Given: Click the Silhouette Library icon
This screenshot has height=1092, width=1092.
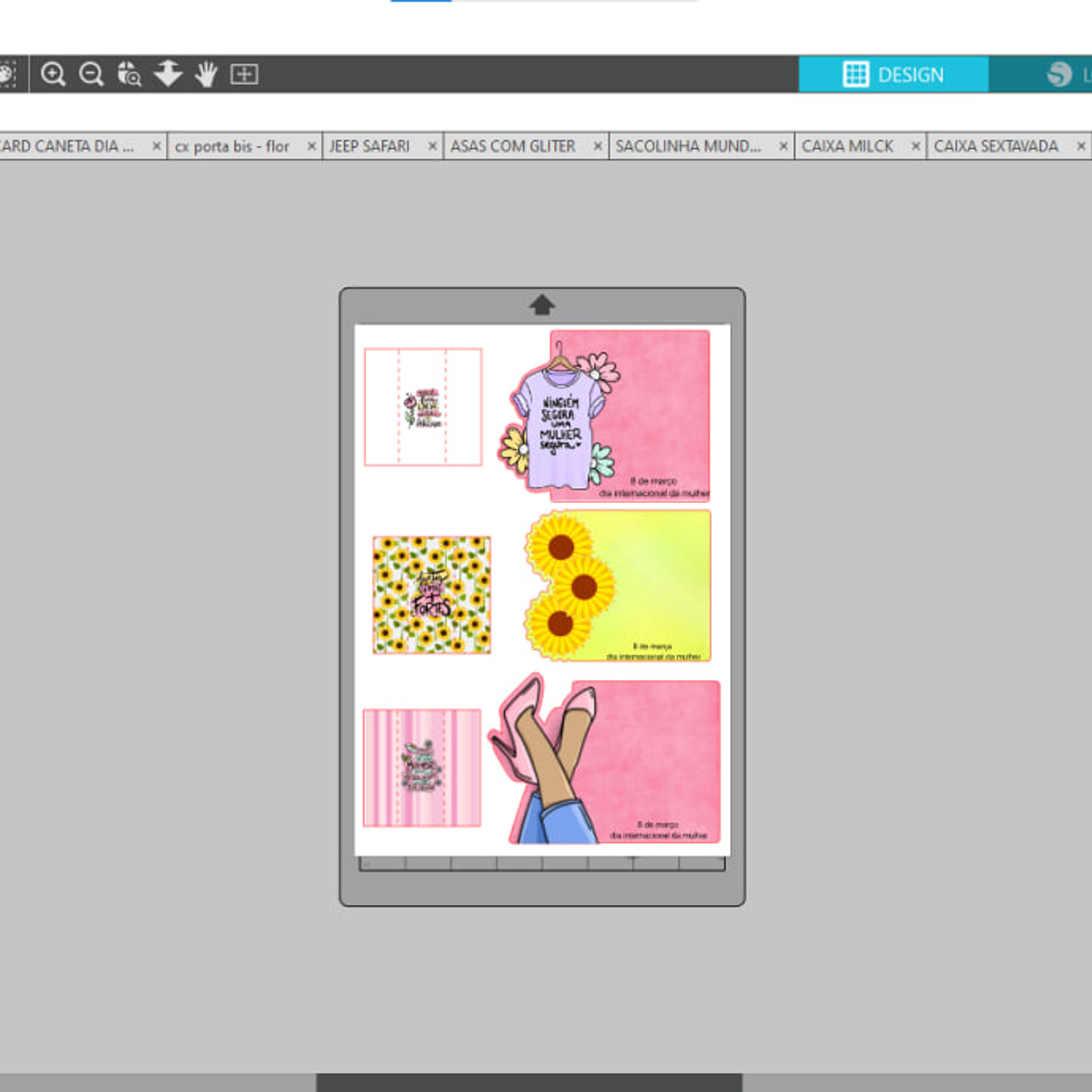Looking at the screenshot, I should click(1059, 74).
